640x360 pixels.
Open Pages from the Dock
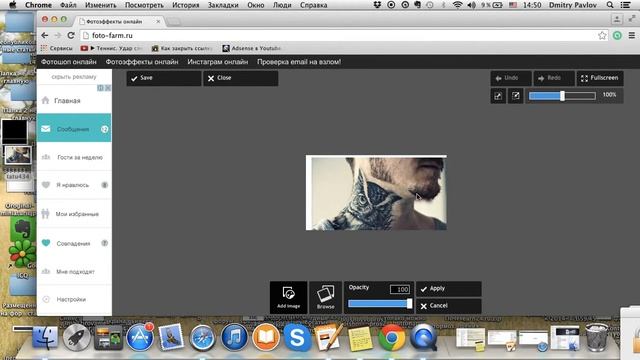(x=329, y=338)
